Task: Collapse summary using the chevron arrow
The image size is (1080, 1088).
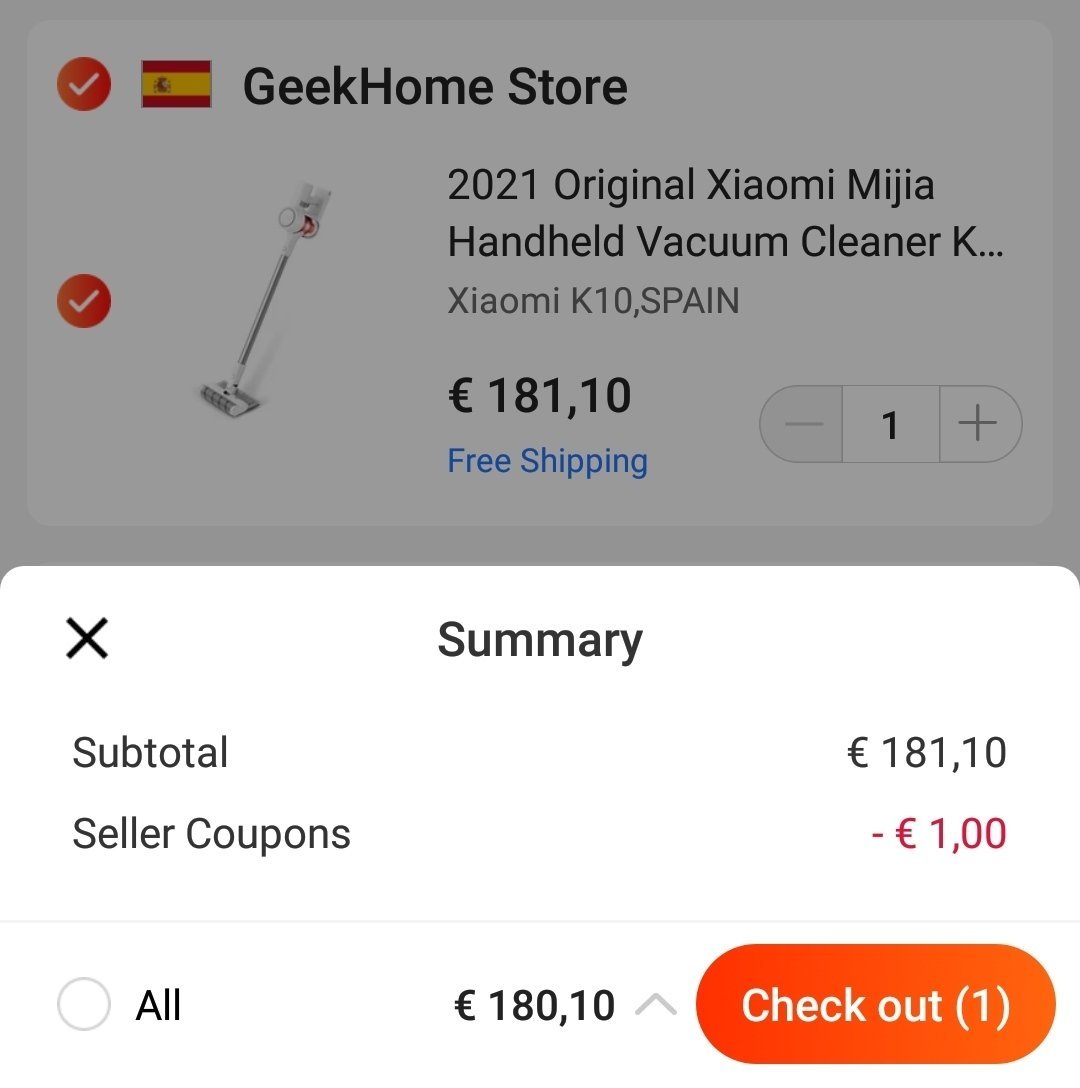Action: pyautogui.click(x=656, y=1004)
